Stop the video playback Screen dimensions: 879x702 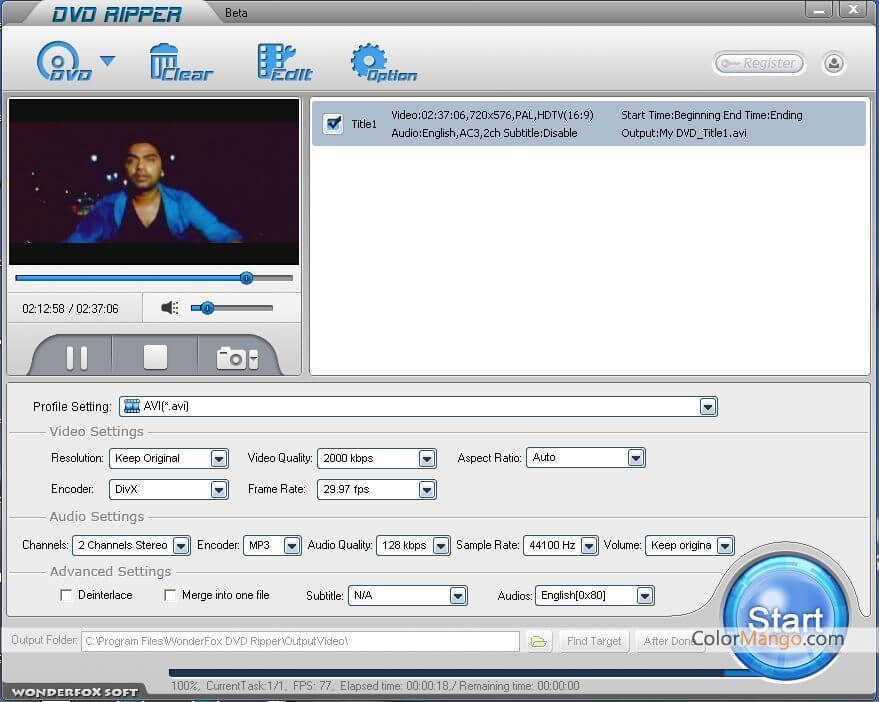tap(155, 357)
